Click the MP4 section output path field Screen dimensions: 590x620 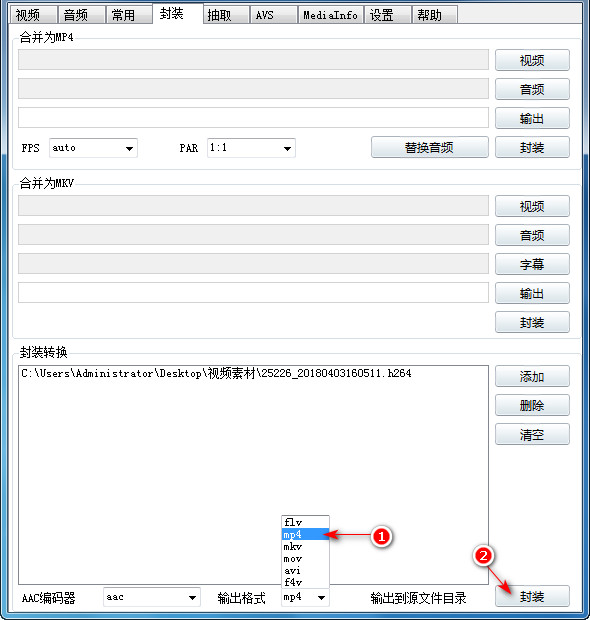[x=253, y=118]
